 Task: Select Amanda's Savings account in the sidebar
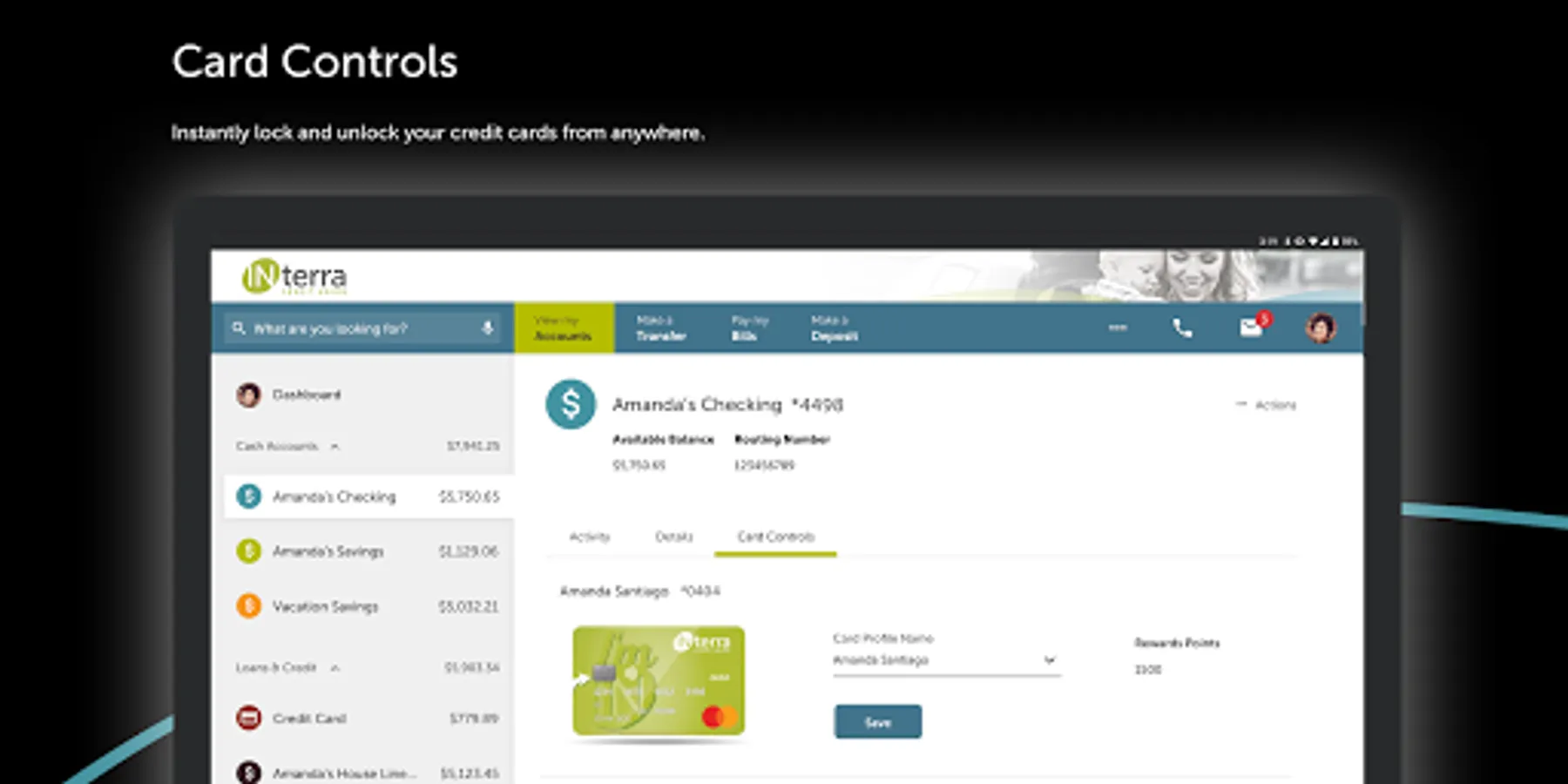[x=368, y=551]
